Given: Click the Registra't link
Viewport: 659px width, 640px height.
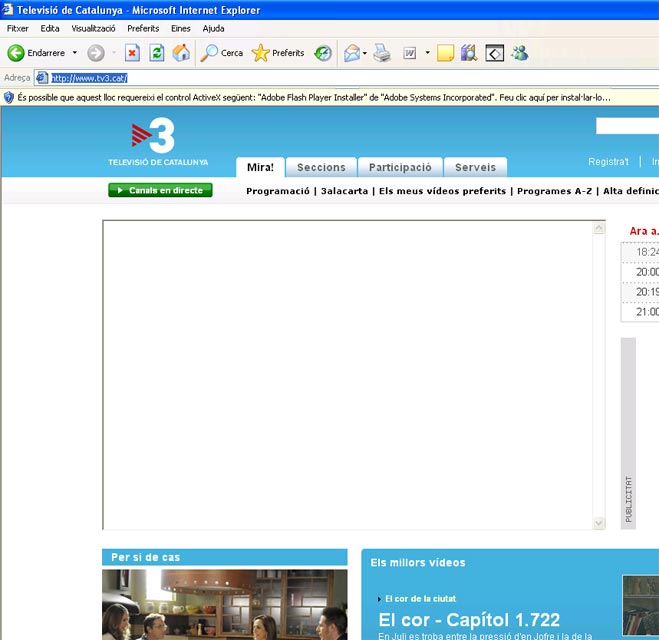Looking at the screenshot, I should pyautogui.click(x=608, y=162).
